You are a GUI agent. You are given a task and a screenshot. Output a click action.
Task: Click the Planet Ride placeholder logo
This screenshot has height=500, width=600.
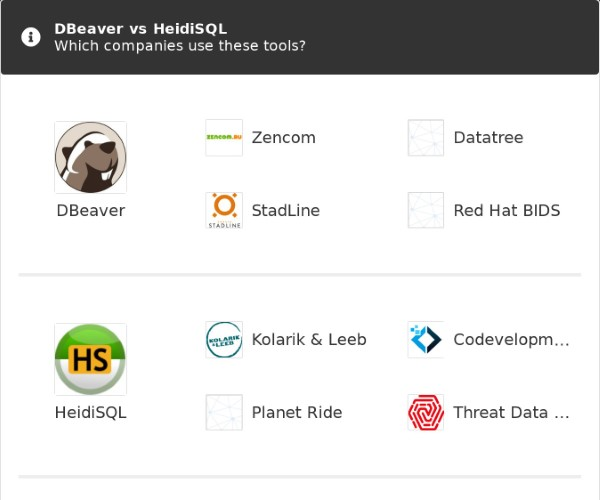(x=224, y=413)
